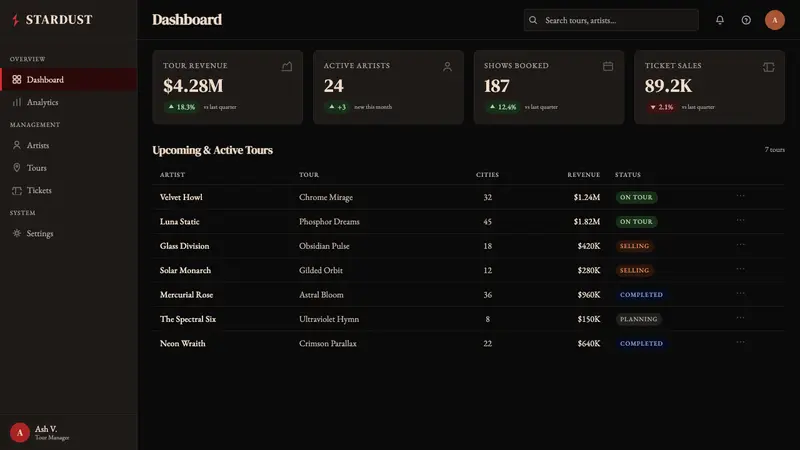This screenshot has height=450, width=800.
Task: Click the 12.4% shows booked badge
Action: [503, 107]
